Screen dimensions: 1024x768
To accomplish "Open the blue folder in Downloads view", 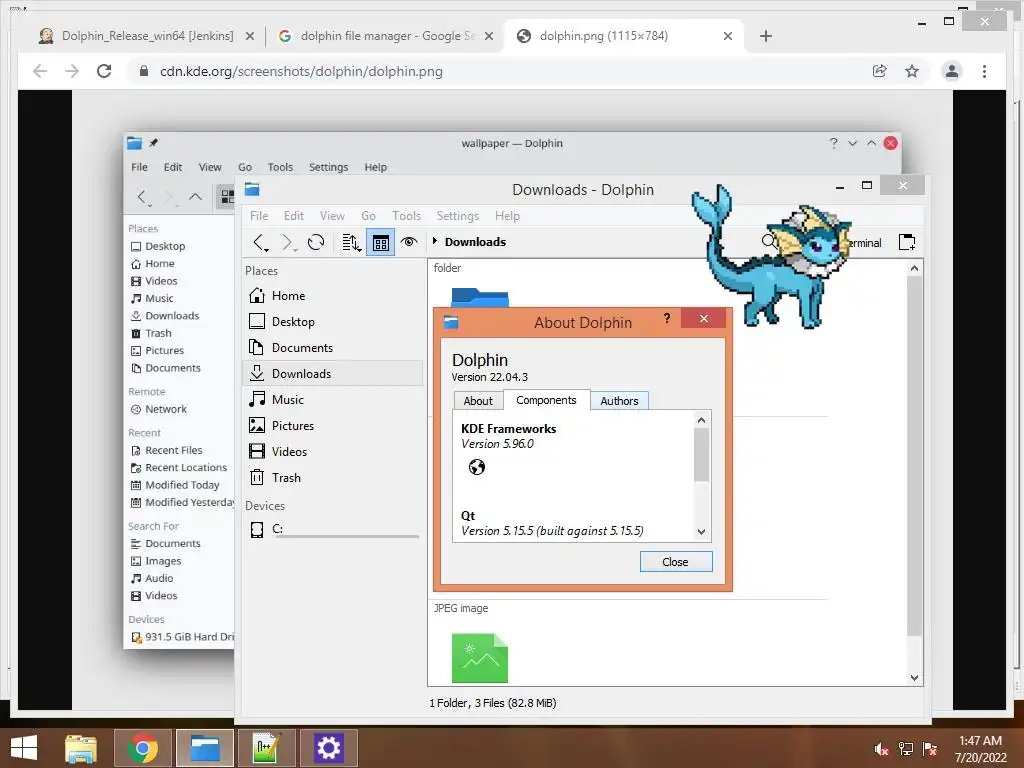I will coord(480,297).
